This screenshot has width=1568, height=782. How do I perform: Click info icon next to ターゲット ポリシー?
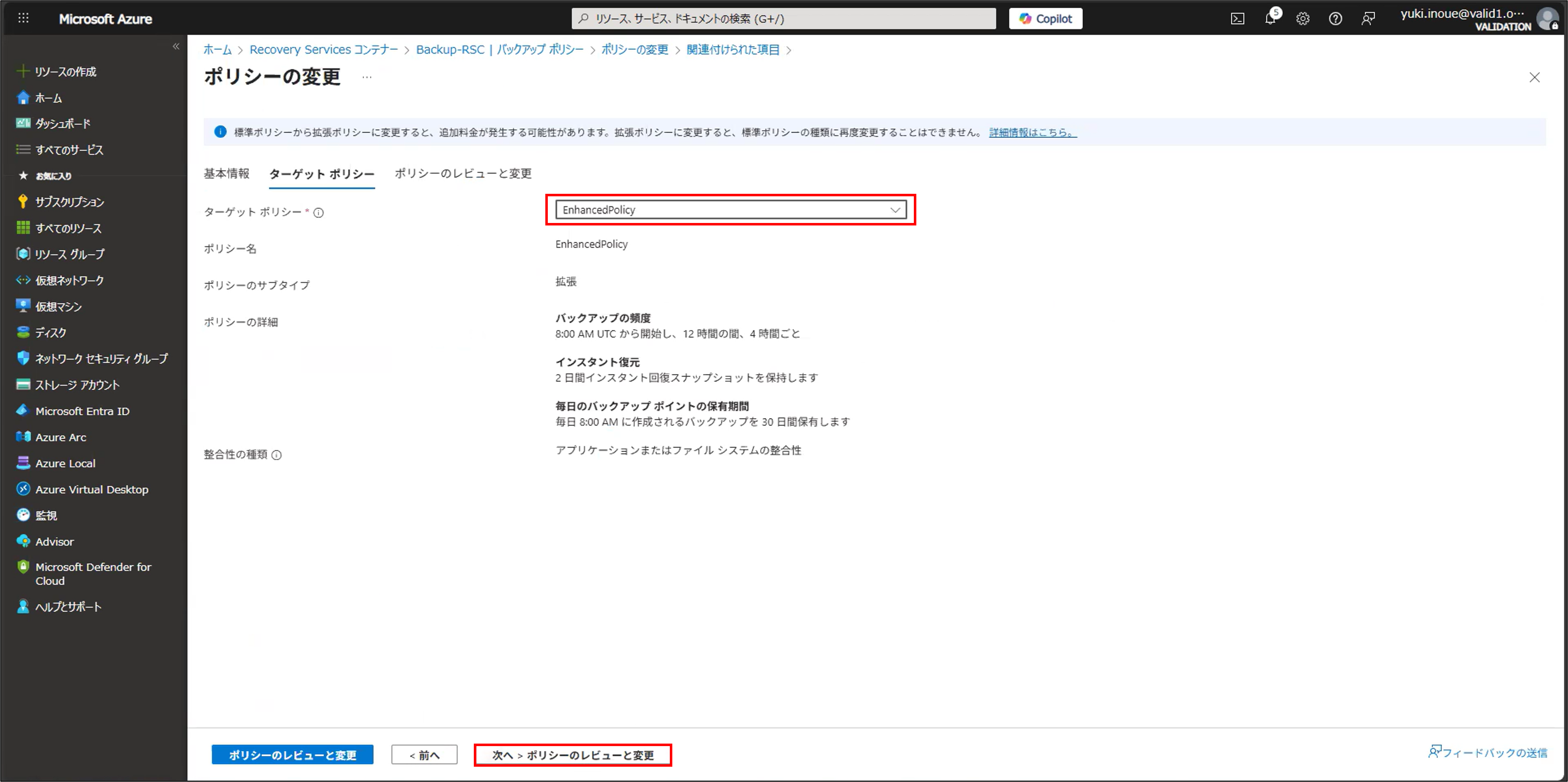(x=318, y=212)
